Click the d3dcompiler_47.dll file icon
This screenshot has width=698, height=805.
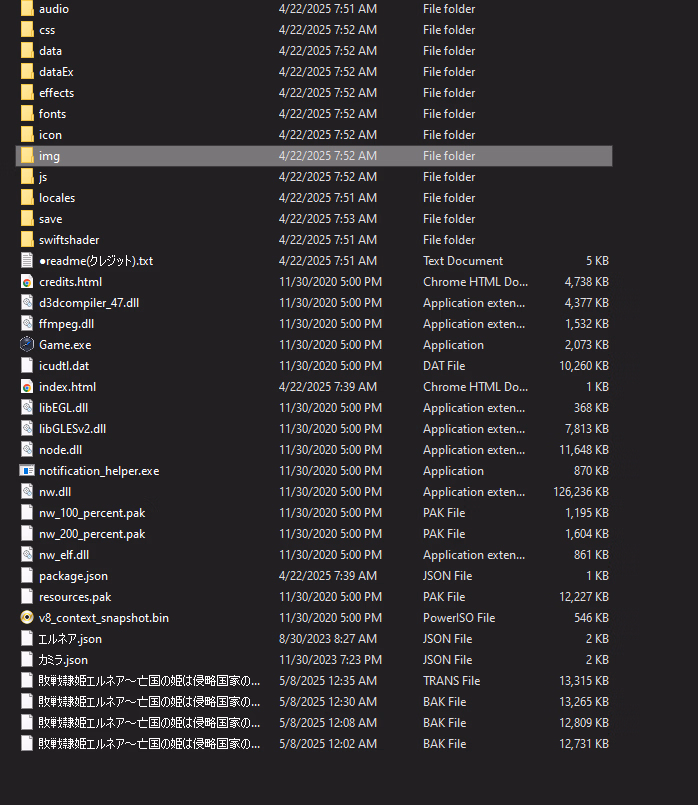point(27,303)
